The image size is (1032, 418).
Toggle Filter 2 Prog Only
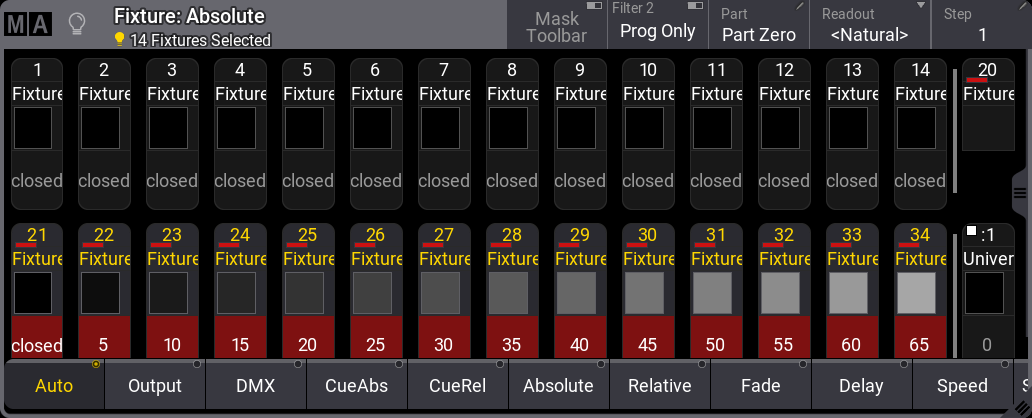click(x=657, y=24)
